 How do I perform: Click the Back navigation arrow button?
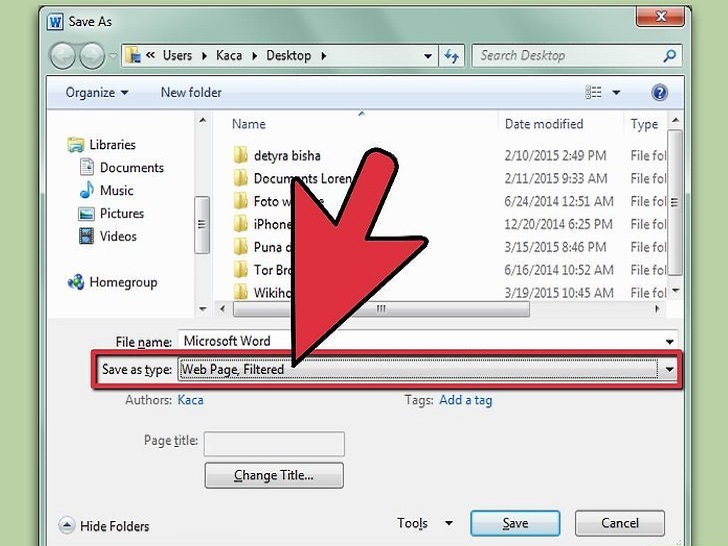point(63,56)
